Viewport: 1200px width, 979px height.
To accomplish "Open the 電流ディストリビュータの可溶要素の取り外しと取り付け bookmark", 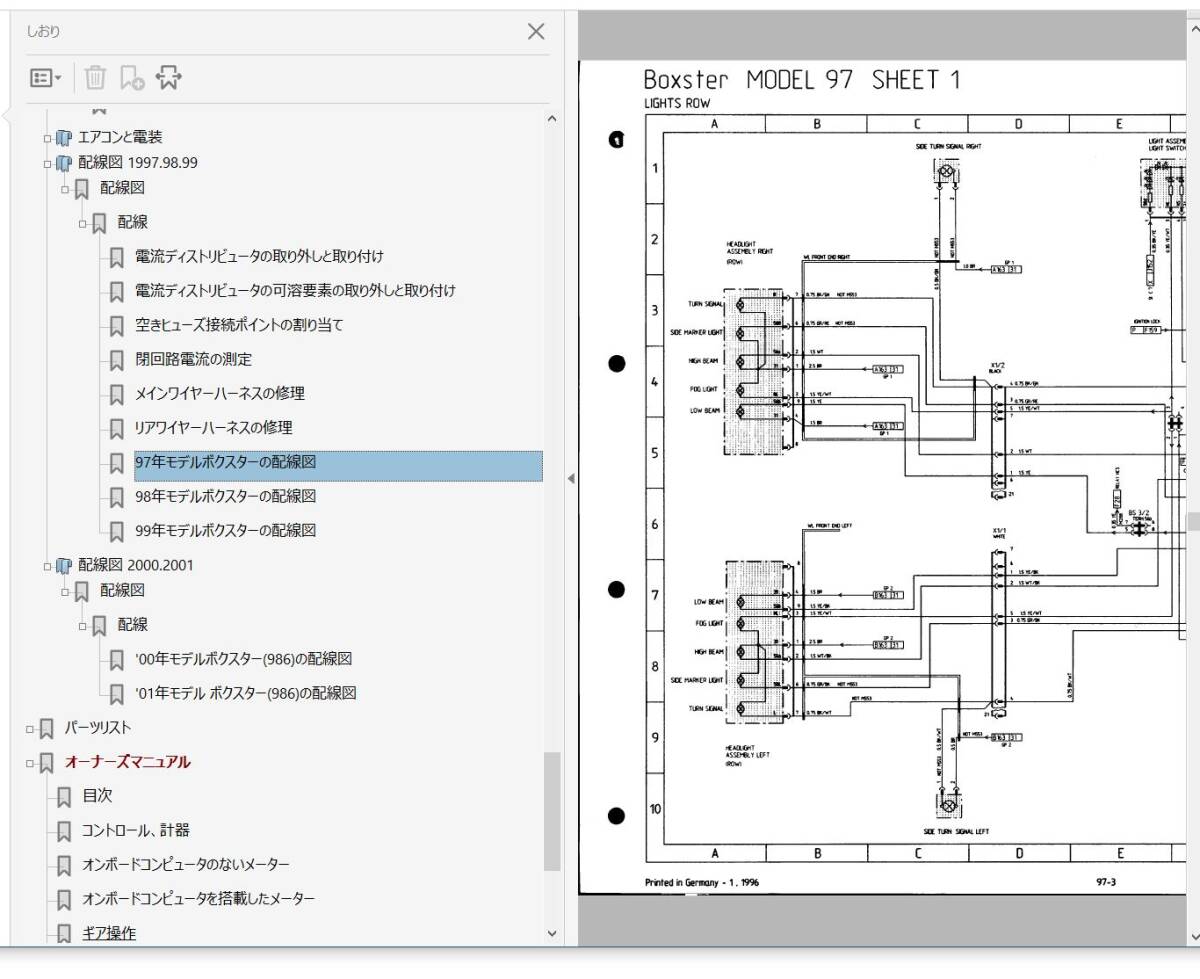I will pyautogui.click(x=295, y=291).
